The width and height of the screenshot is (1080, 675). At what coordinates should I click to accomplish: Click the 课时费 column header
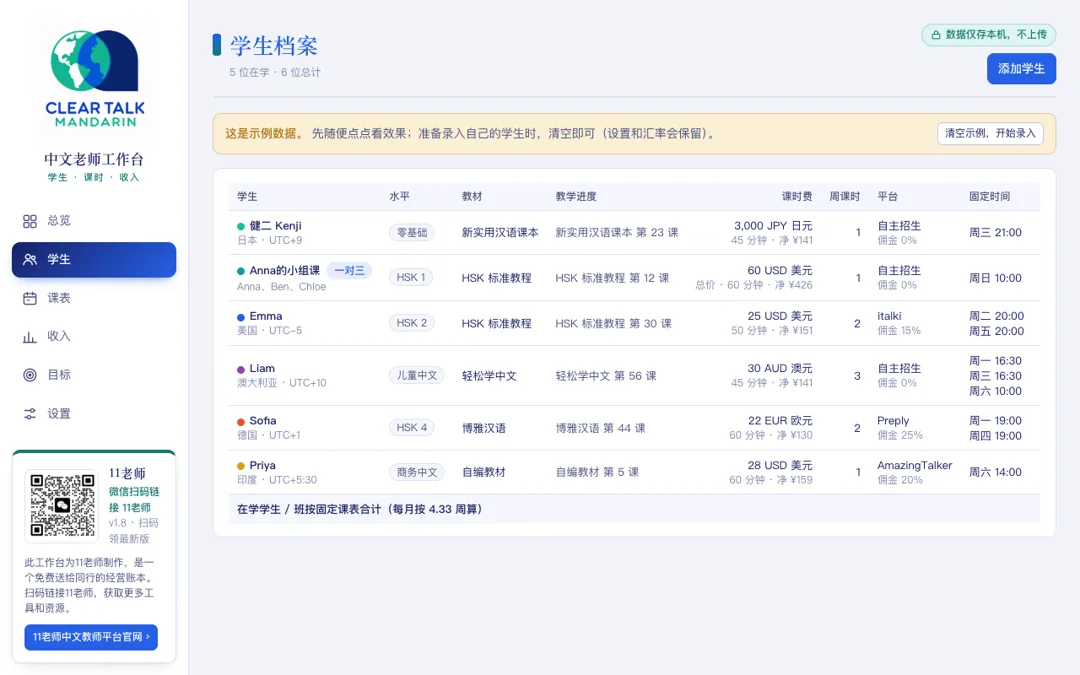[797, 197]
